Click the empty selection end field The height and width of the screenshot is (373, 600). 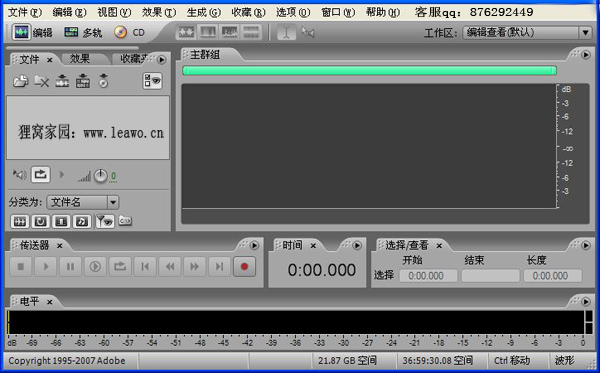pyautogui.click(x=490, y=275)
